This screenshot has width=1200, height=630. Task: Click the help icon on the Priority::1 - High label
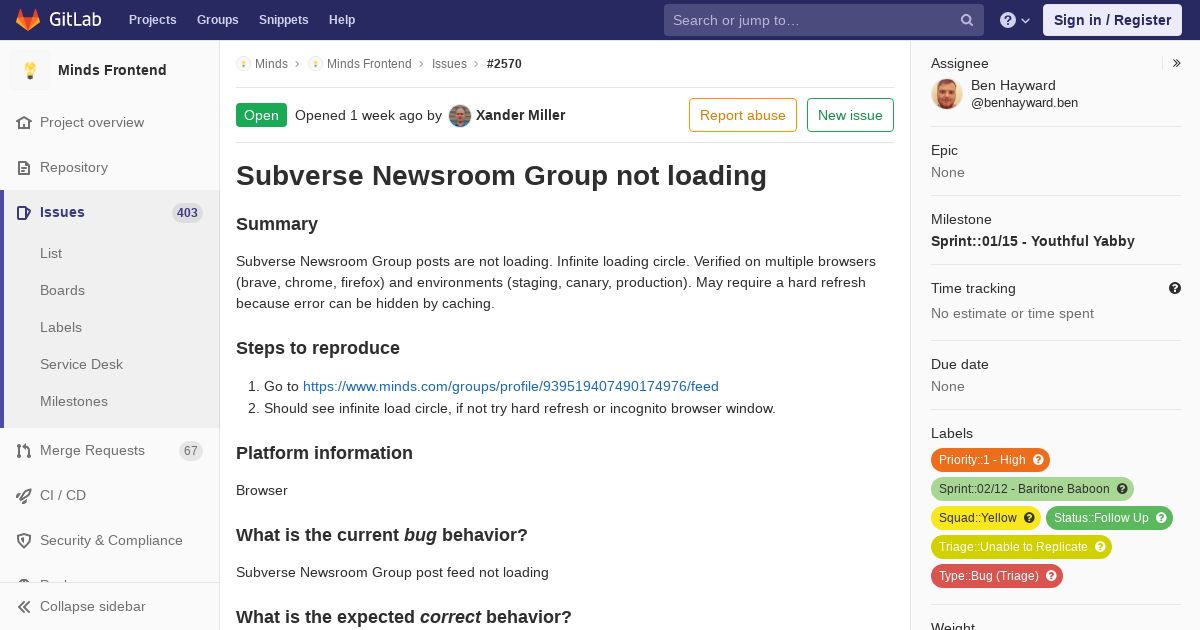pyautogui.click(x=1038, y=460)
